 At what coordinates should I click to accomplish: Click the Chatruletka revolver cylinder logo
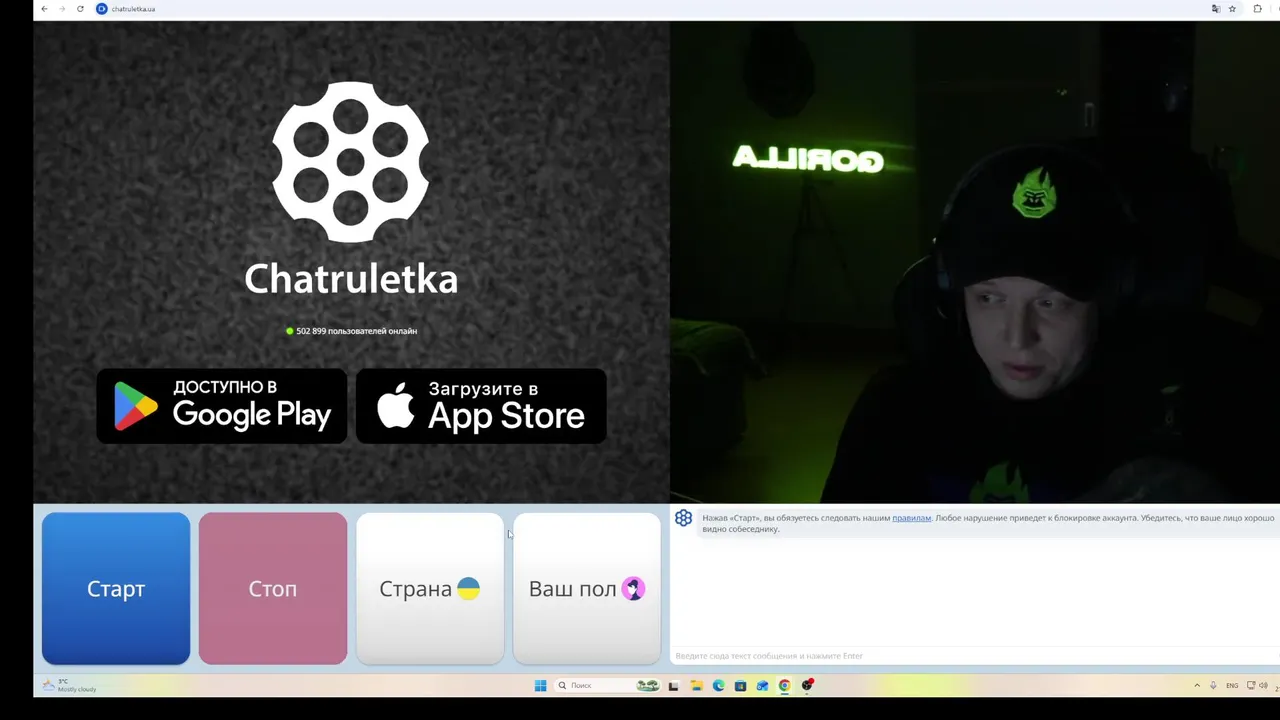click(351, 162)
